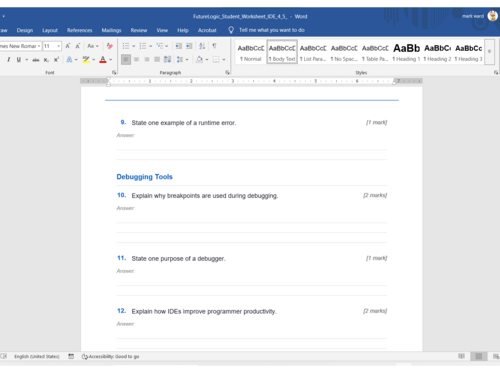This screenshot has height=375, width=500.
Task: Click English (United States) language indicator
Action: (x=37, y=356)
